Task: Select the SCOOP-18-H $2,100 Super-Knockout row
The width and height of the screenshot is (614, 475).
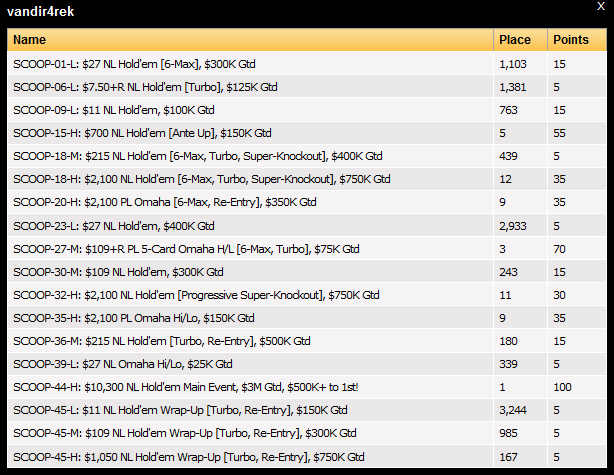Action: click(307, 179)
